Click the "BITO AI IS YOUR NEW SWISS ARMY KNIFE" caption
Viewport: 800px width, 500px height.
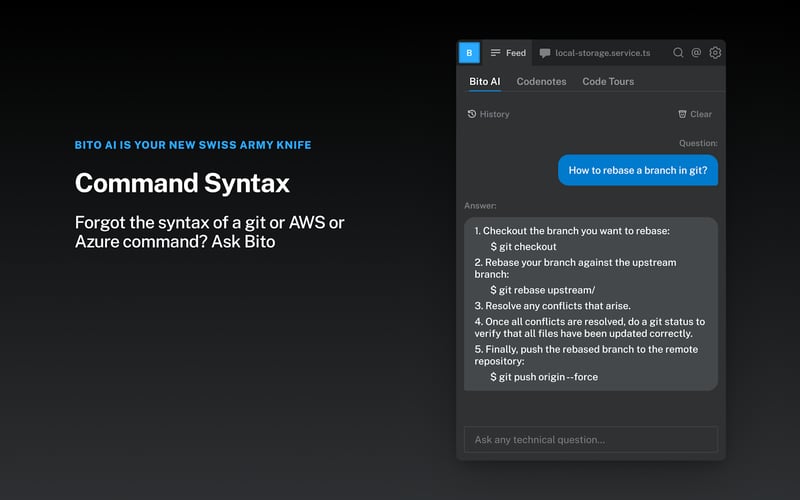(193, 145)
